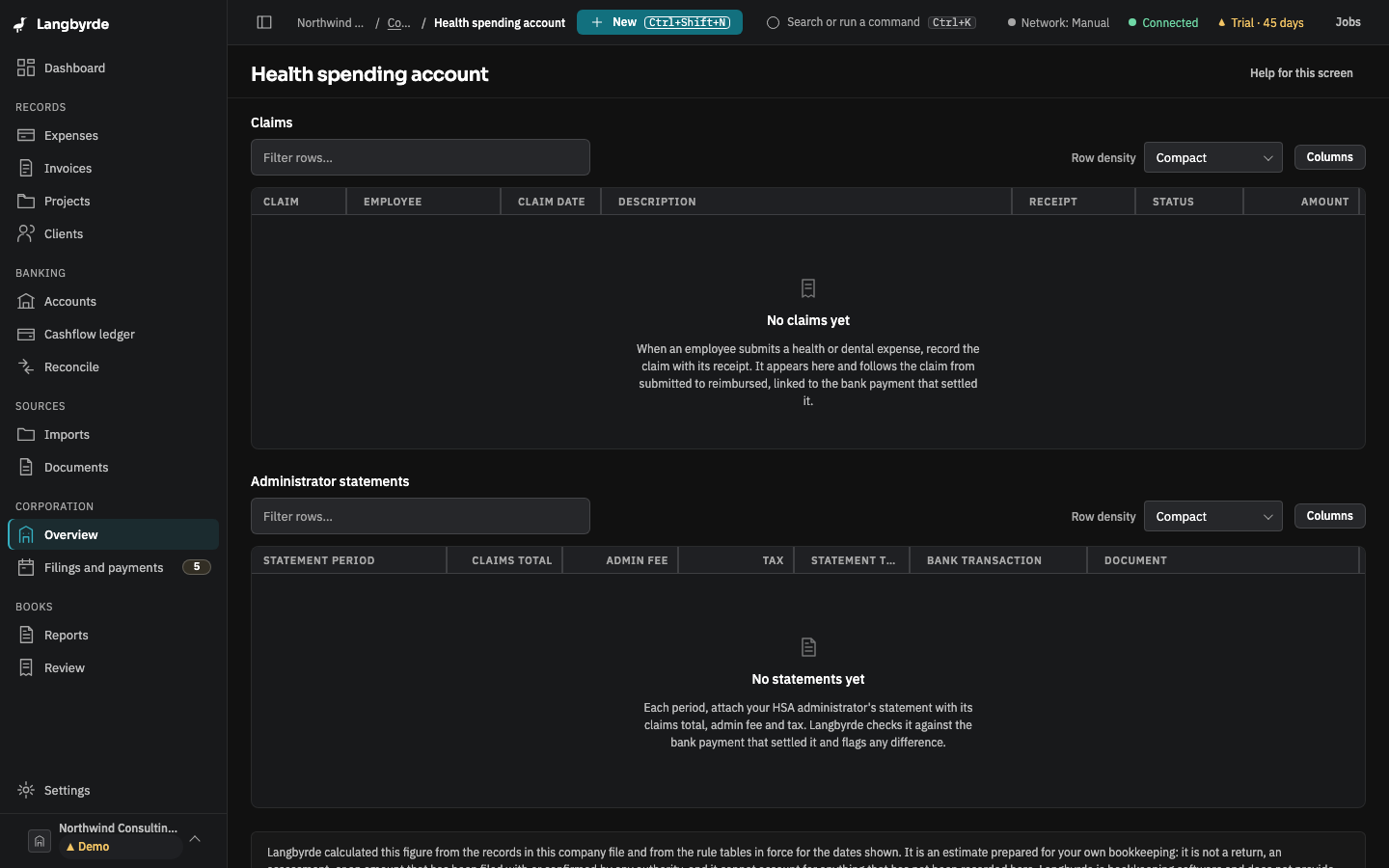Sort by CLAIM column header
Viewport: 1389px width, 868px height.
click(299, 202)
